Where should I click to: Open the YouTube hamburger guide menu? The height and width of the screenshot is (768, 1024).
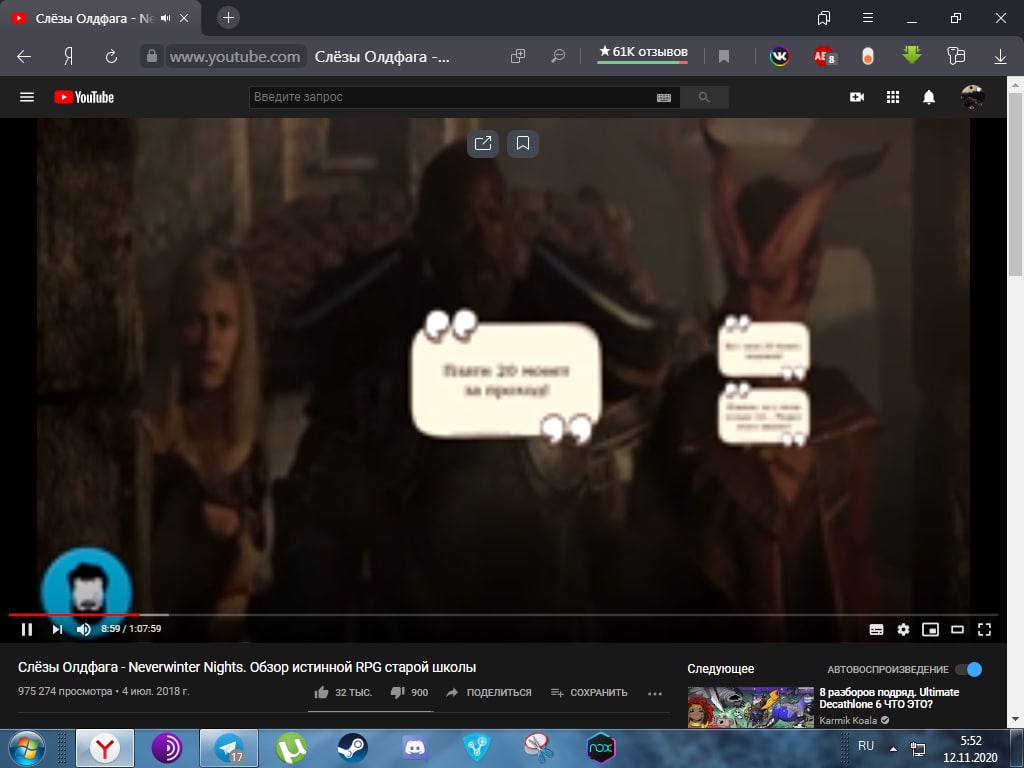27,97
